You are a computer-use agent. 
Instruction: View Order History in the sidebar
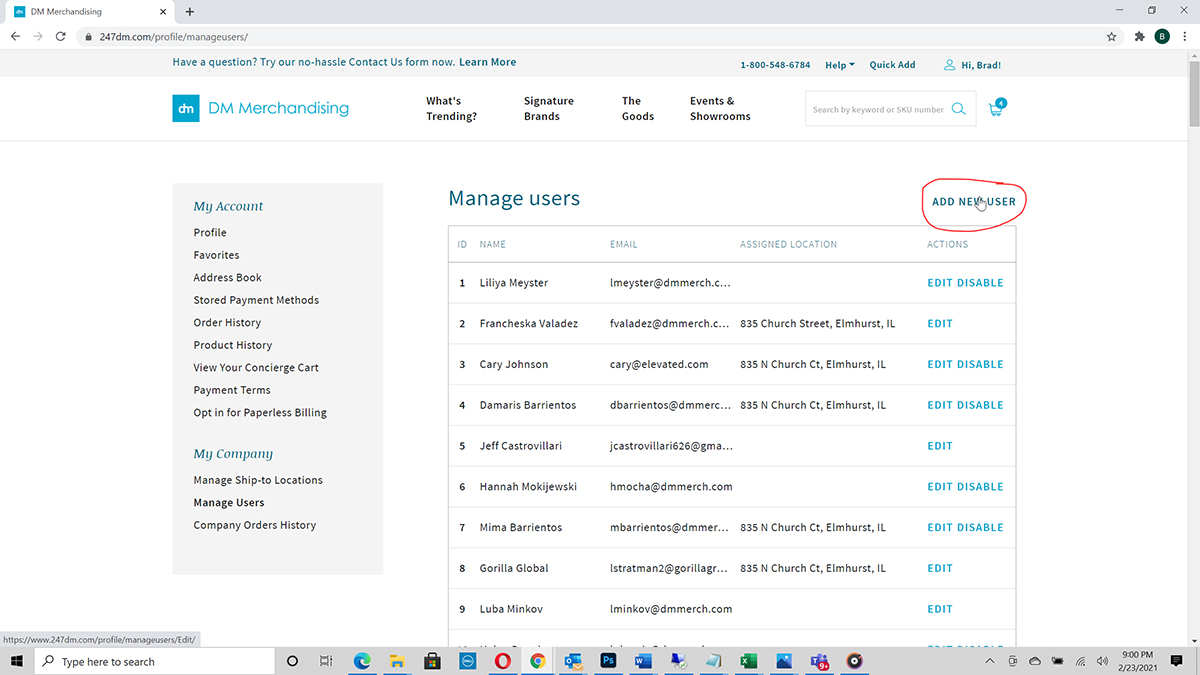pyautogui.click(x=227, y=322)
